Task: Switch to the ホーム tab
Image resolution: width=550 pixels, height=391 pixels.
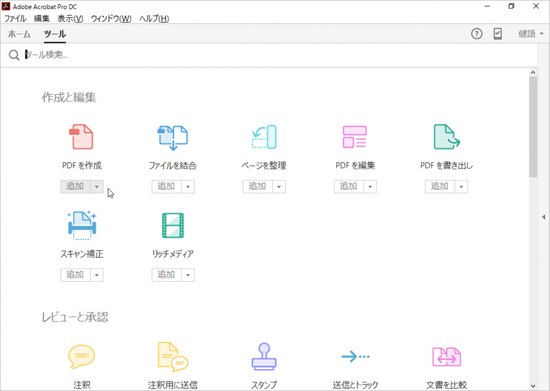Action: point(19,34)
